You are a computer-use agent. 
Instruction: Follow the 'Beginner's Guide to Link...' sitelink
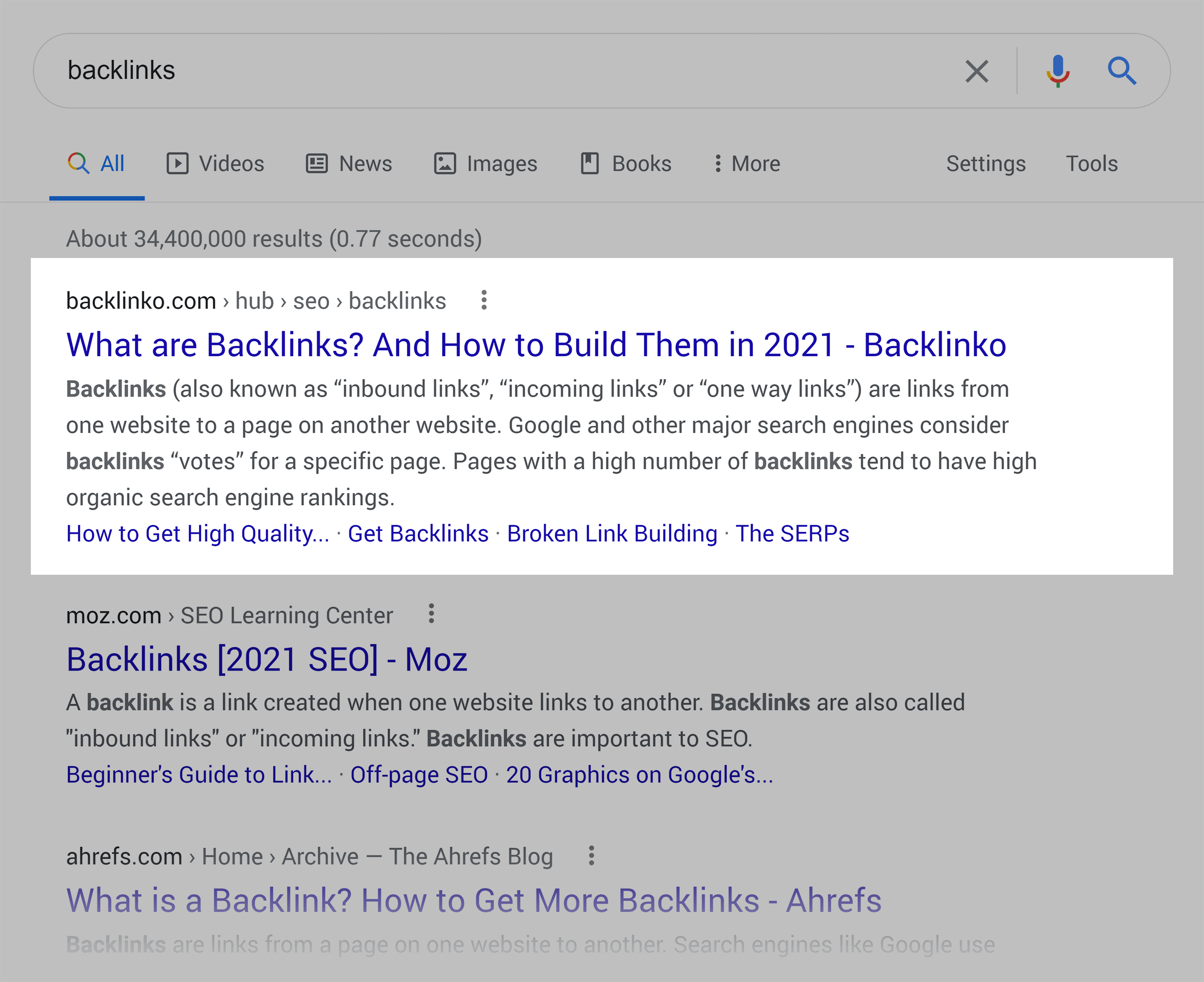point(199,775)
